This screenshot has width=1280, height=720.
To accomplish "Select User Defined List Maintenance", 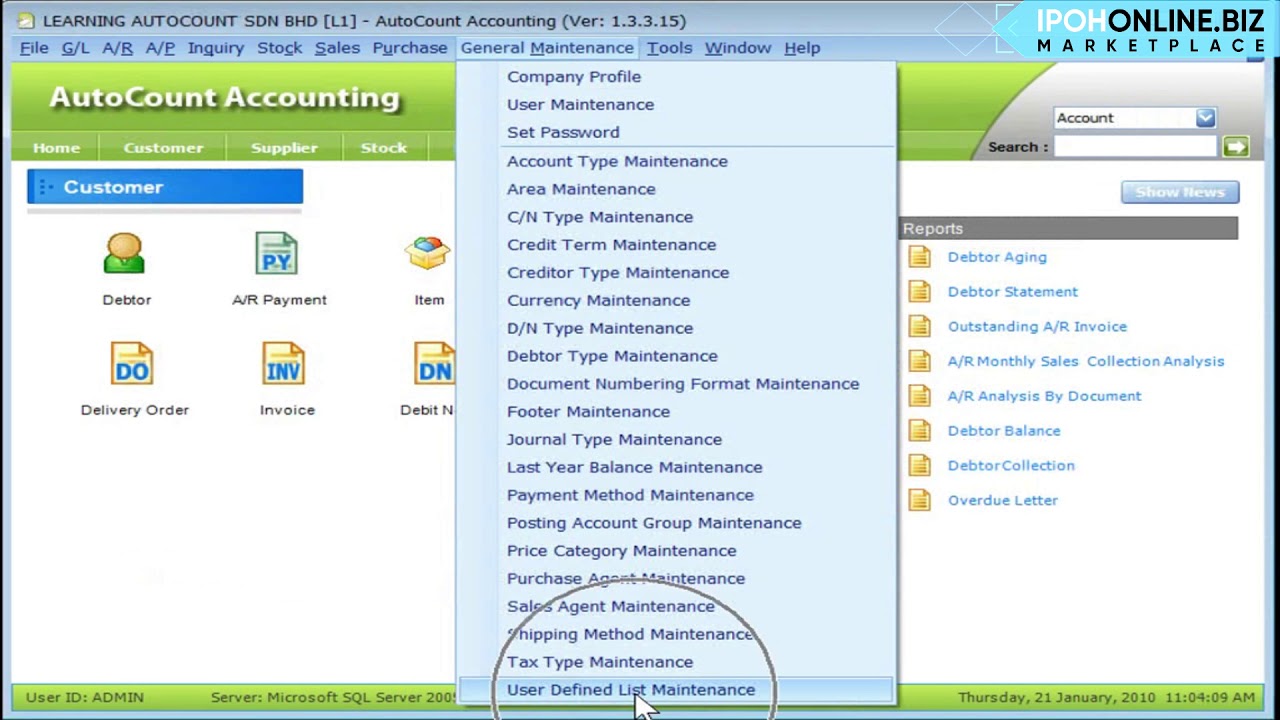I will [x=676, y=690].
